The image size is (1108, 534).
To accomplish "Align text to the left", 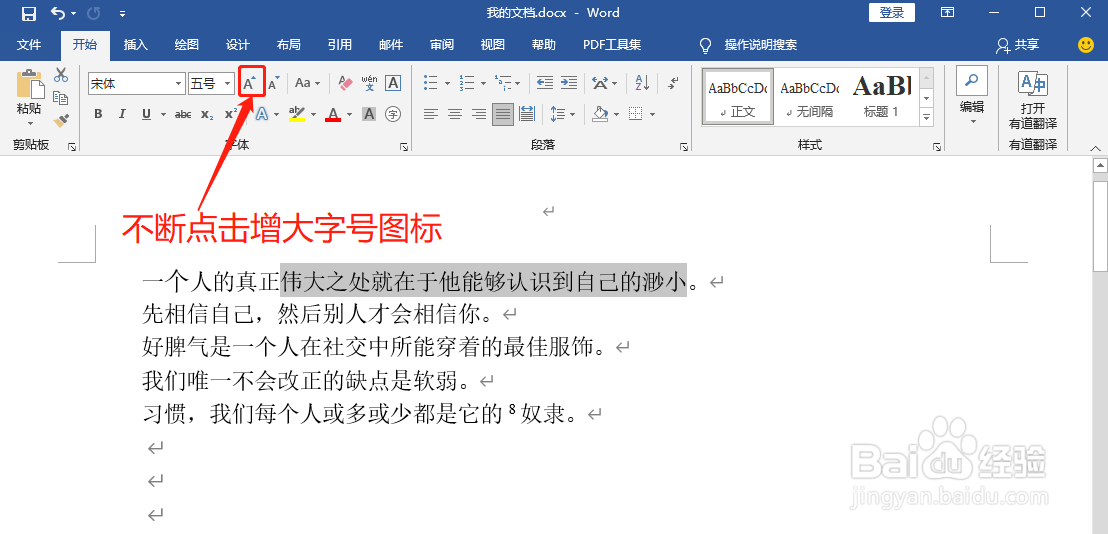I will pos(431,114).
